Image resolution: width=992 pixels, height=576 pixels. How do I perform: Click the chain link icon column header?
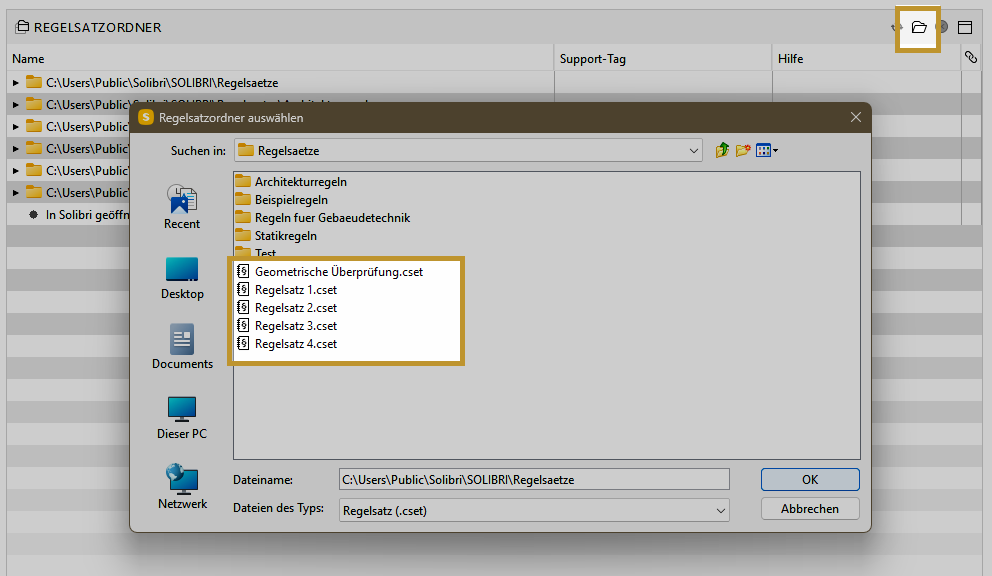[x=970, y=58]
